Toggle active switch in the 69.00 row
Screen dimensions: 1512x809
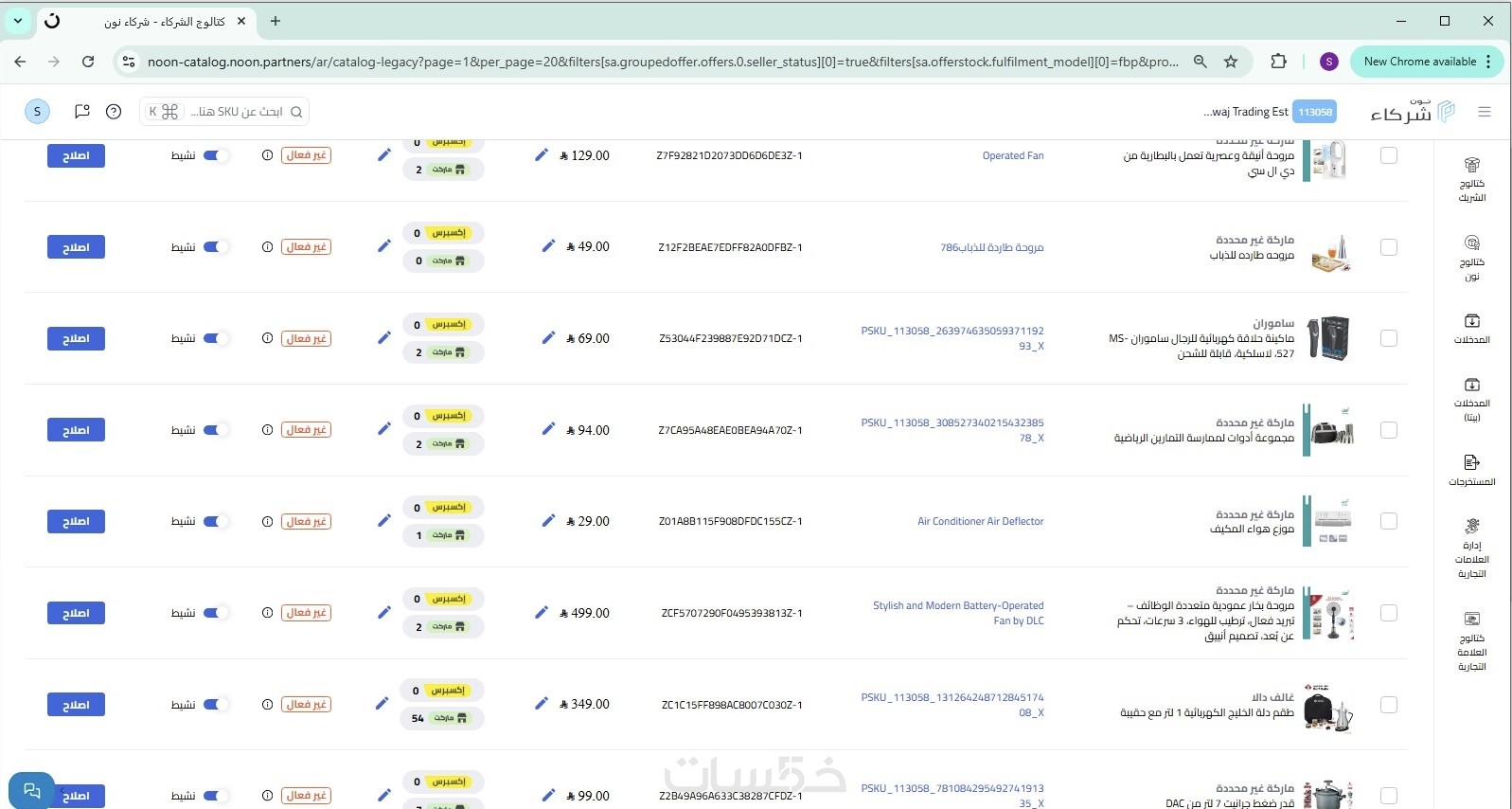(216, 338)
